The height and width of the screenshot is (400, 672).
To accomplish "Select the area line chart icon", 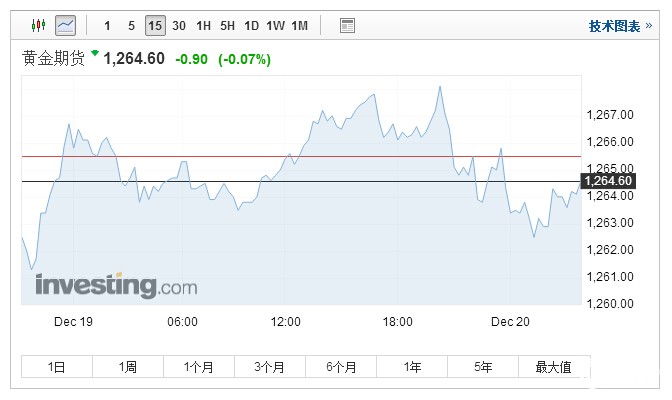I will pos(65,25).
